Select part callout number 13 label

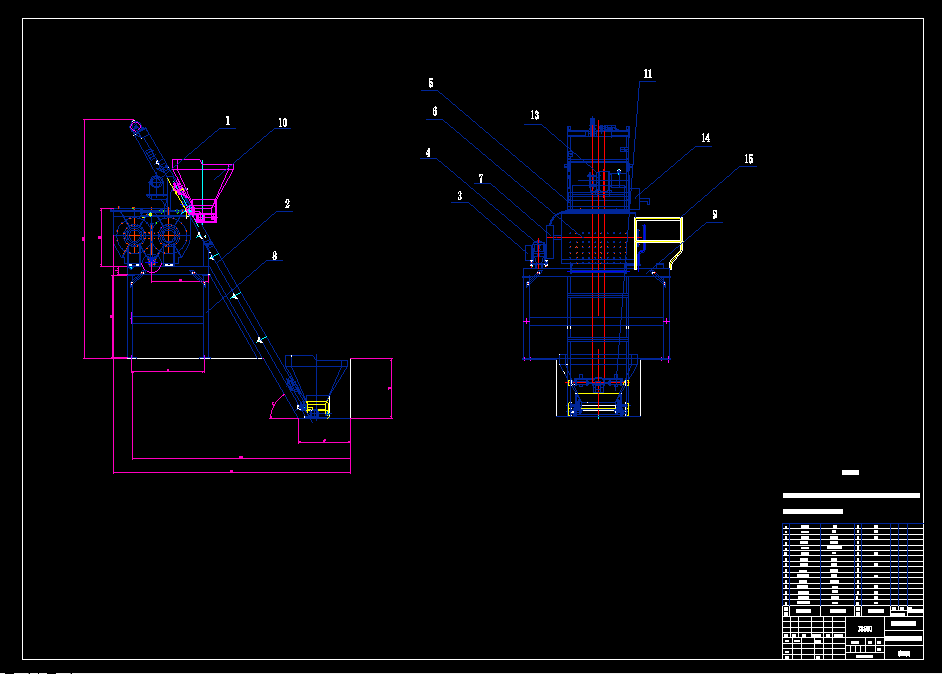pyautogui.click(x=535, y=115)
